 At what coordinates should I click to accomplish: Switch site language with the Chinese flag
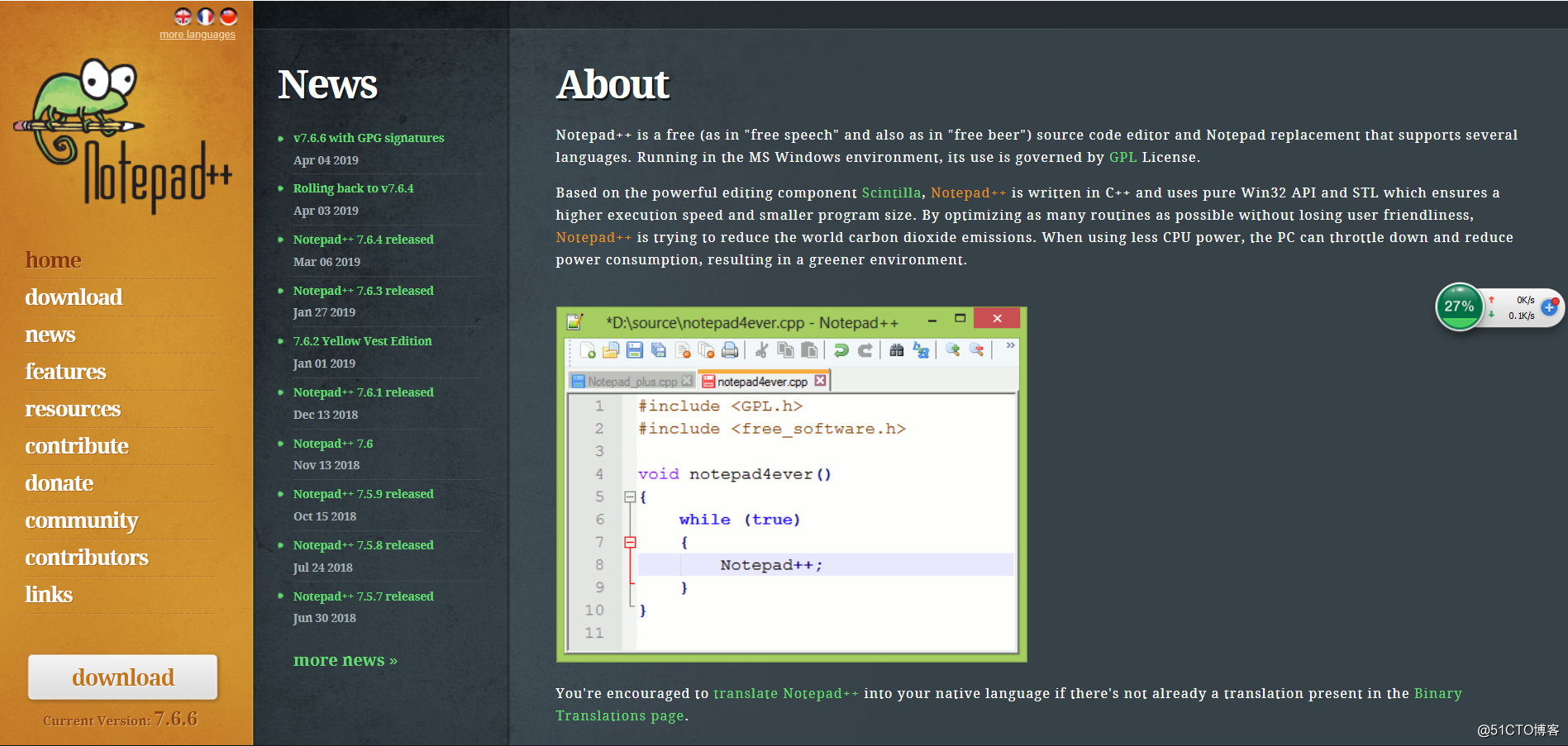point(229,17)
